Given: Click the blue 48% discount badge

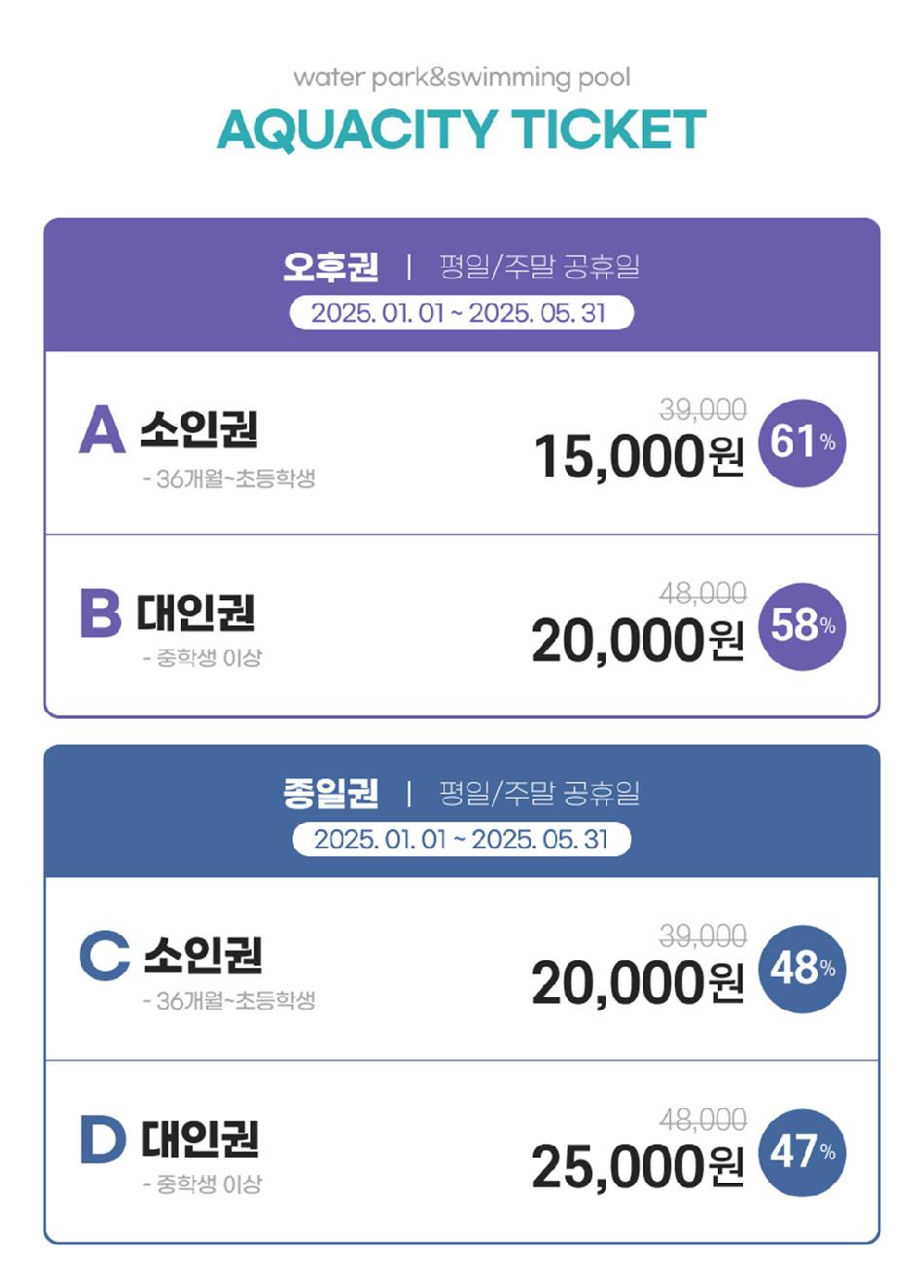Looking at the screenshot, I should pos(802,969).
